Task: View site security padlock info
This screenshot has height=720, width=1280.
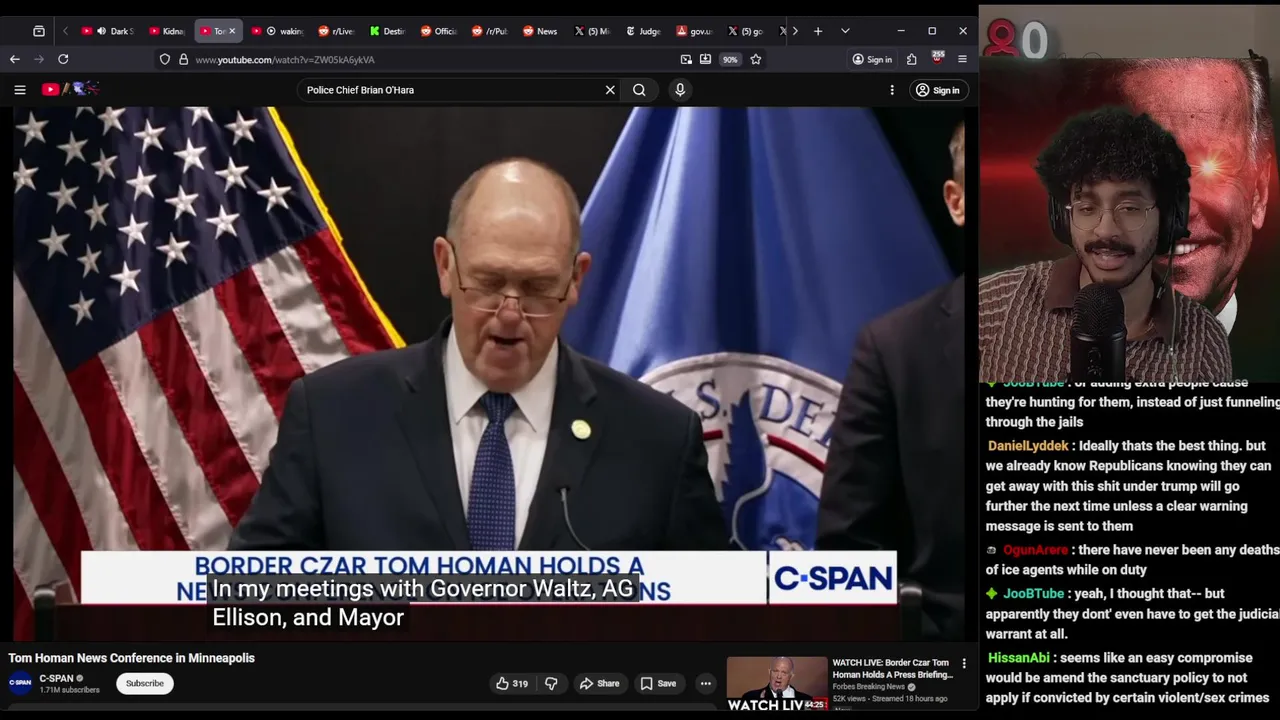Action: click(183, 59)
